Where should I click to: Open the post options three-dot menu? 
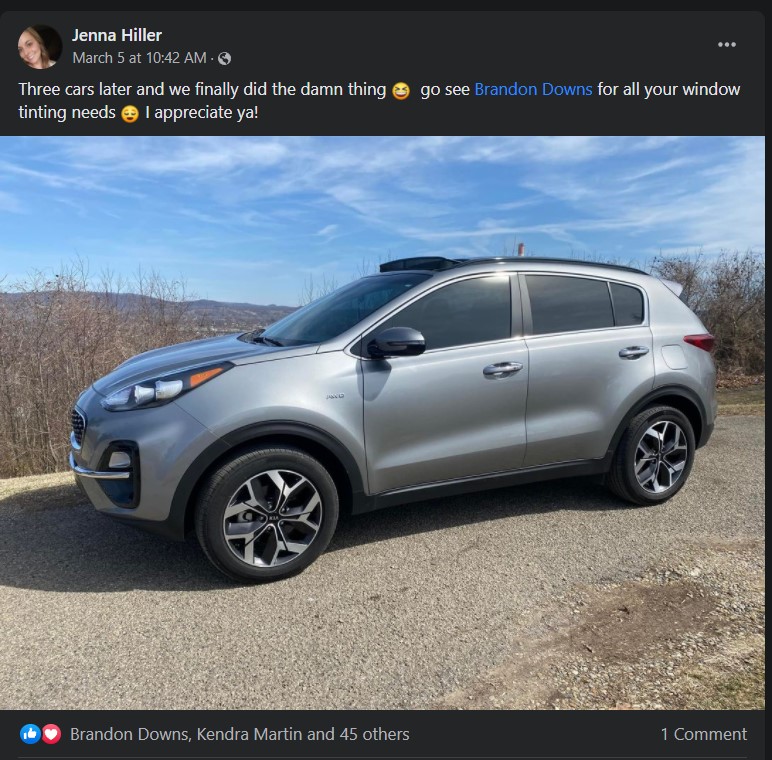(x=726, y=45)
